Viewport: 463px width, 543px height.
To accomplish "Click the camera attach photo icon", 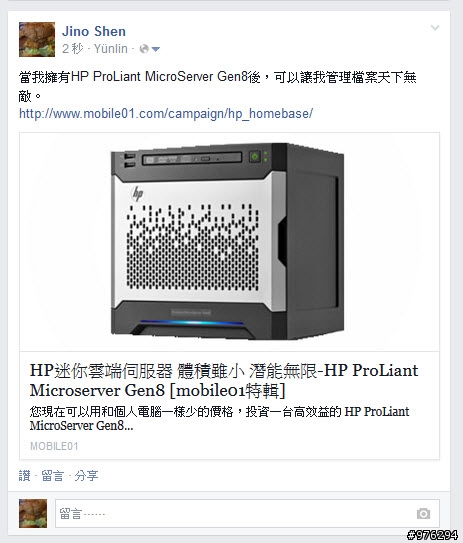I will point(423,514).
